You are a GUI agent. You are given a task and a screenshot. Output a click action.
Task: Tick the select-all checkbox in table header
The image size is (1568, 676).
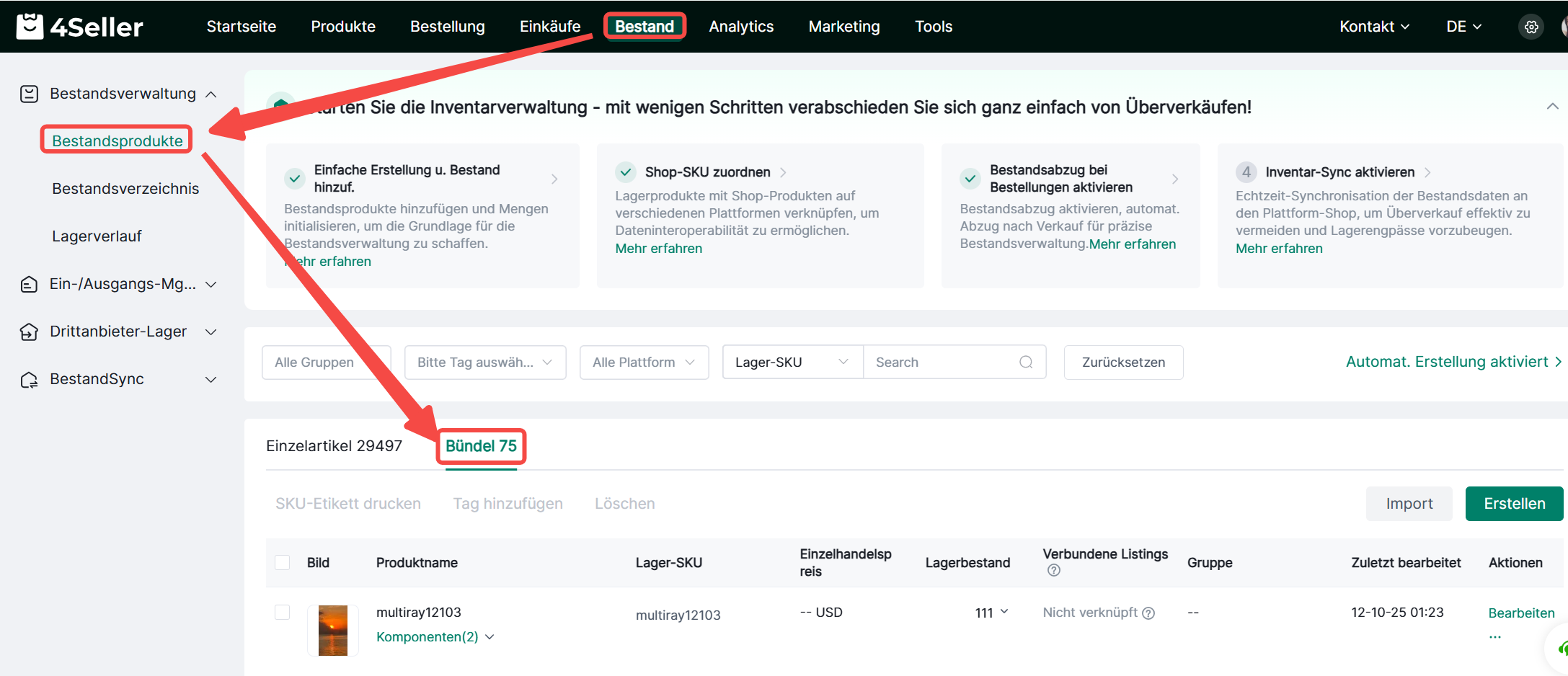pos(283,563)
